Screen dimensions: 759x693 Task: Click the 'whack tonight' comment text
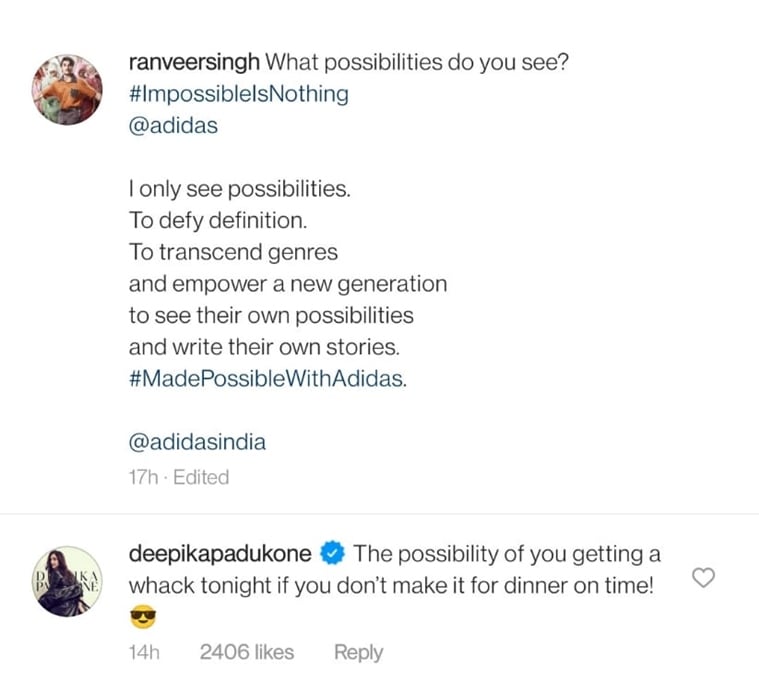click(x=199, y=586)
